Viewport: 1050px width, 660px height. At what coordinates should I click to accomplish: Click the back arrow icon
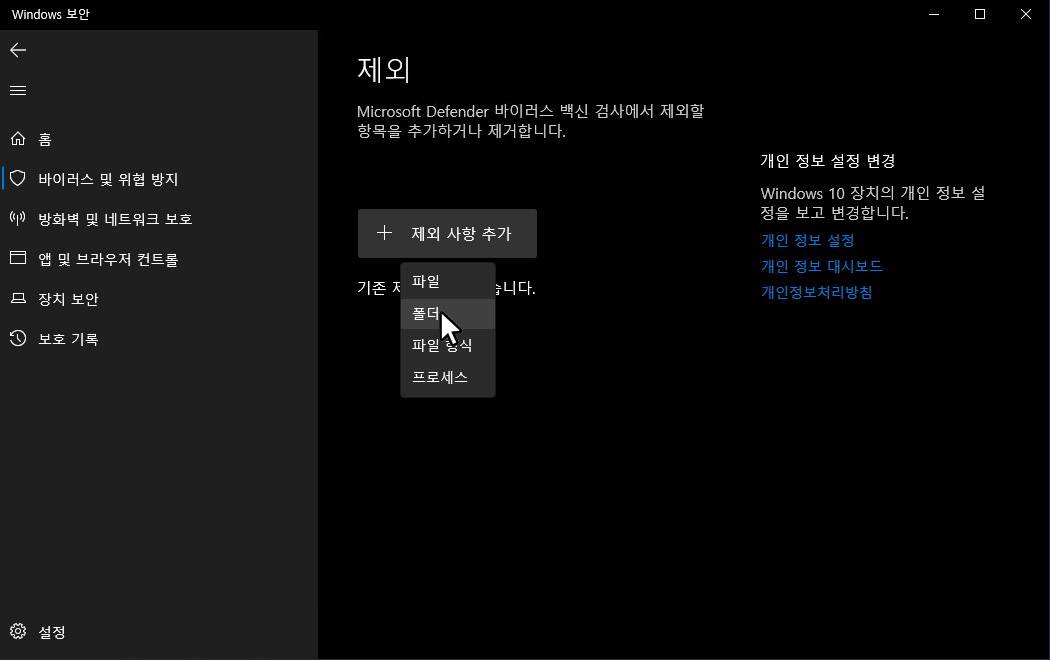18,50
